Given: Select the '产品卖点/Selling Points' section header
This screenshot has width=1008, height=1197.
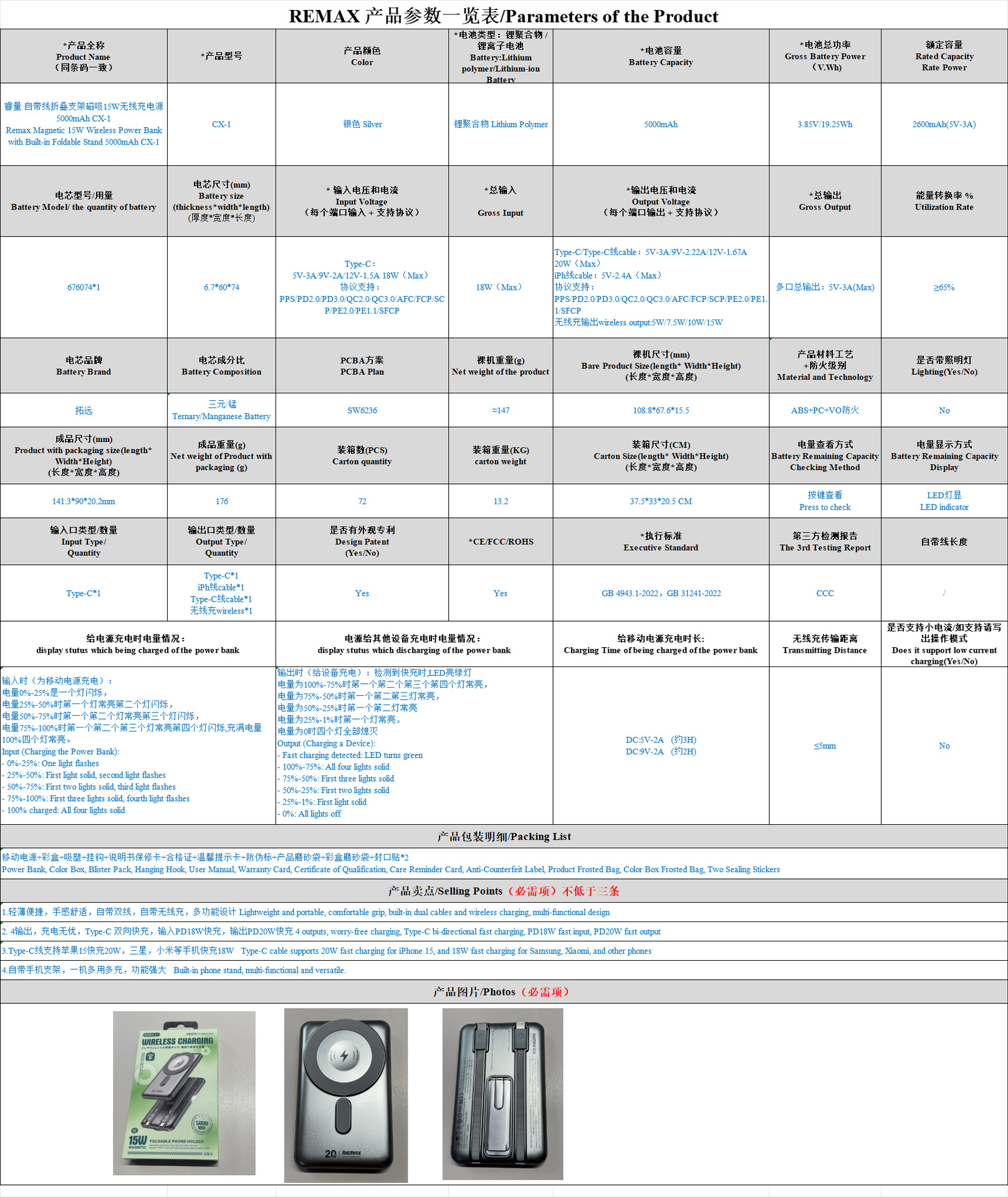Looking at the screenshot, I should coord(504,891).
